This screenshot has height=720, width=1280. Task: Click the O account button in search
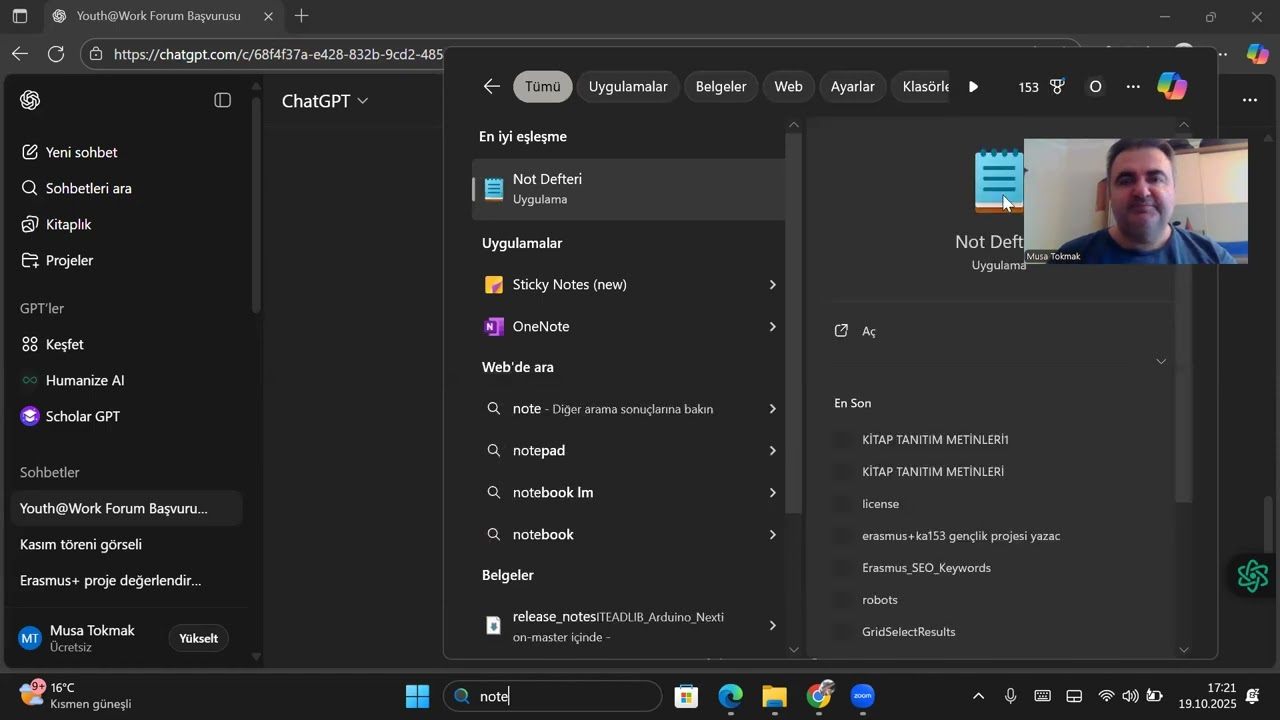[x=1095, y=87]
